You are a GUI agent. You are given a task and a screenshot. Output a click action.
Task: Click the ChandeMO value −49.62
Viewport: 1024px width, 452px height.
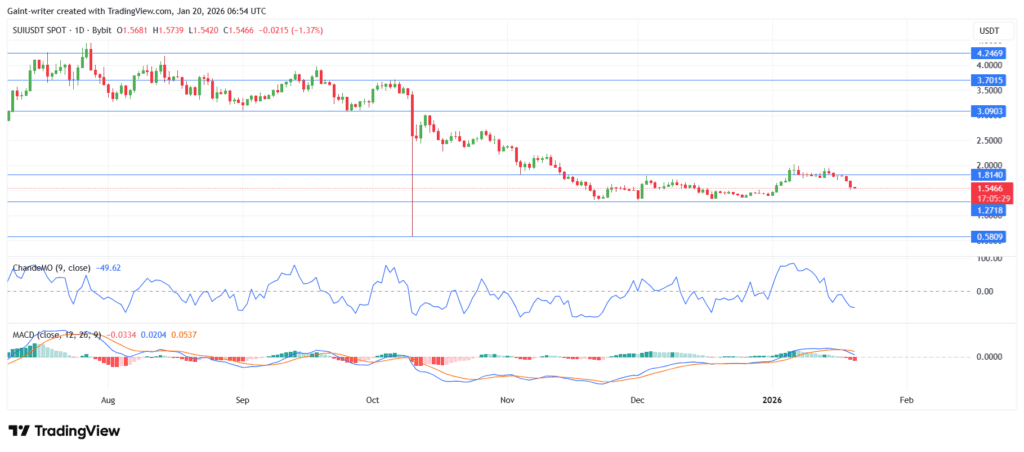pyautogui.click(x=108, y=268)
